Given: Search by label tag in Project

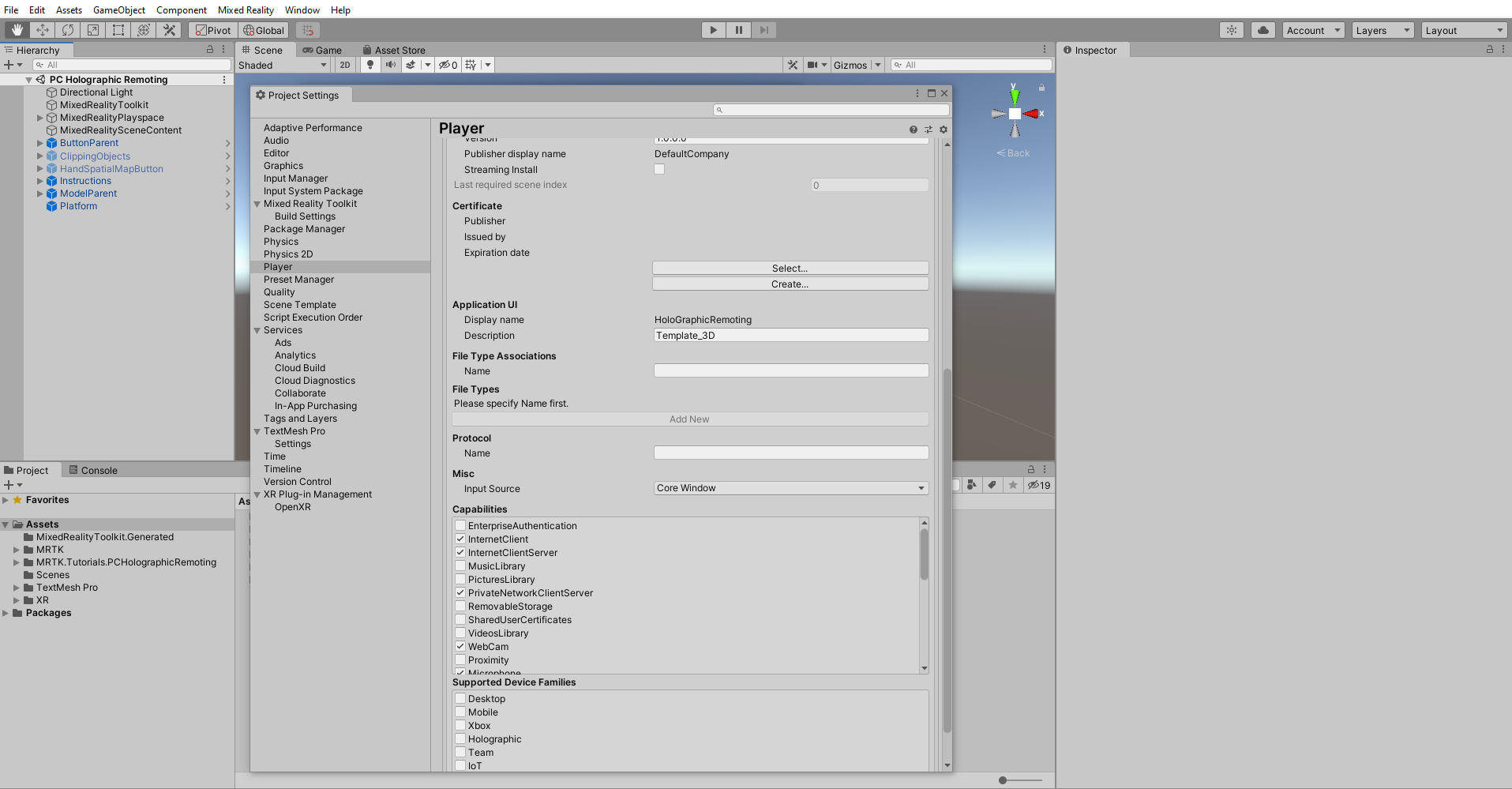Looking at the screenshot, I should (x=992, y=485).
